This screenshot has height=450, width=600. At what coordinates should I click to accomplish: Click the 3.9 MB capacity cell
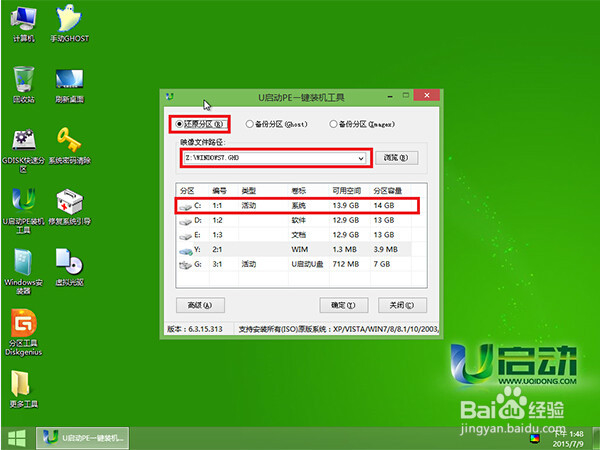tap(386, 249)
